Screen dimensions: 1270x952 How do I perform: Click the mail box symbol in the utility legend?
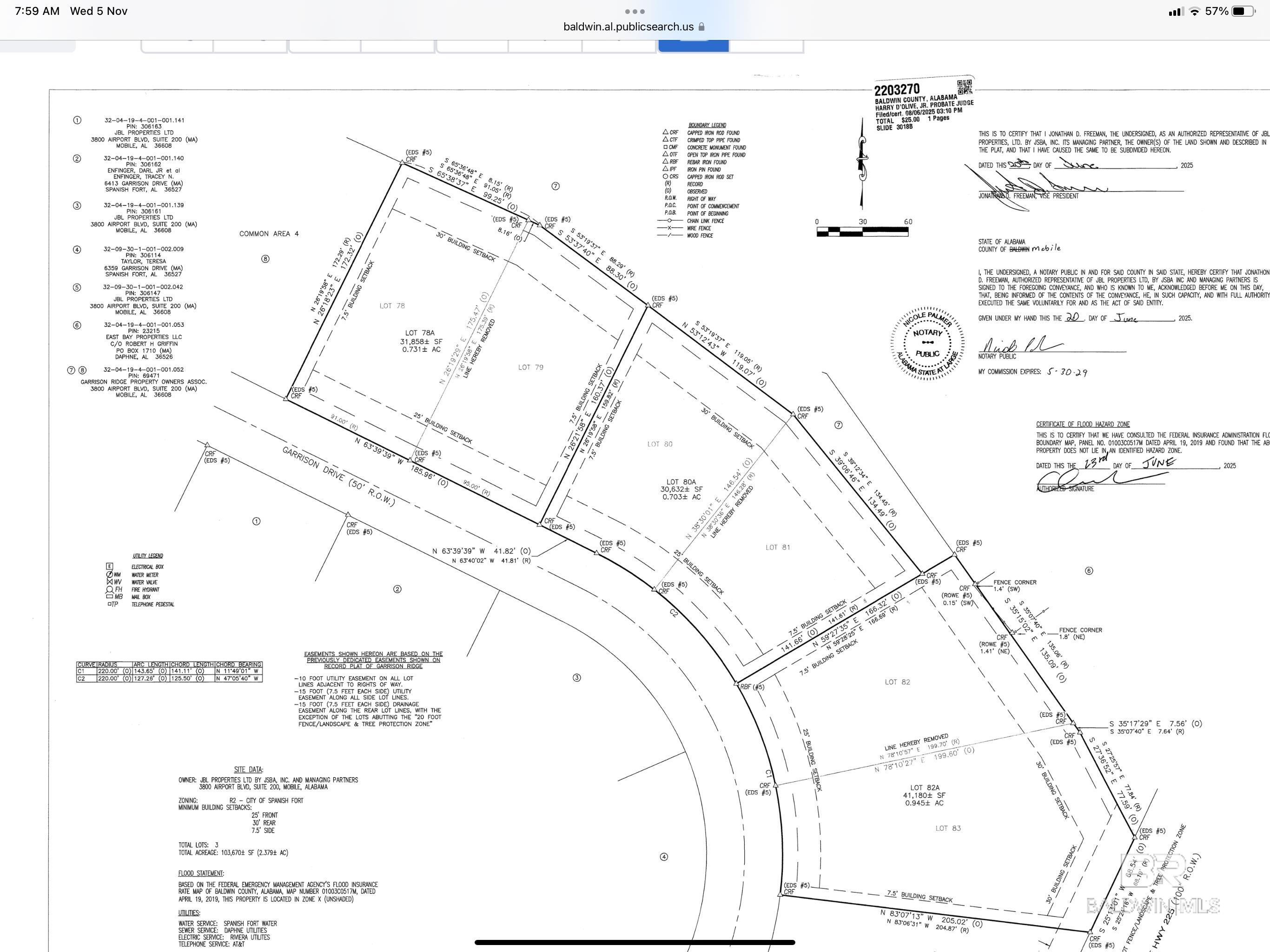[109, 597]
